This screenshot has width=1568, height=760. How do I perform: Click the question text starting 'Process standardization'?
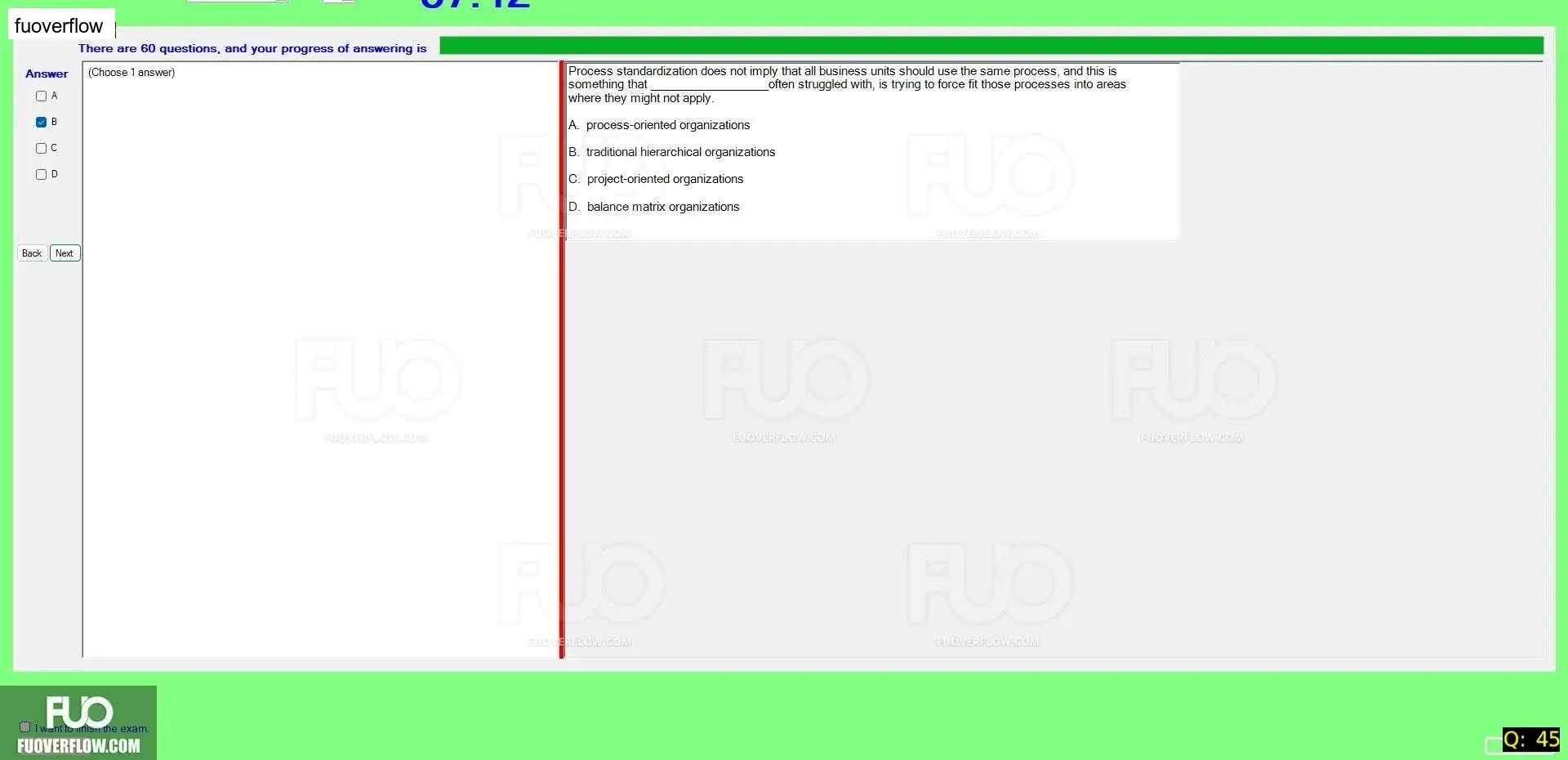[x=847, y=84]
